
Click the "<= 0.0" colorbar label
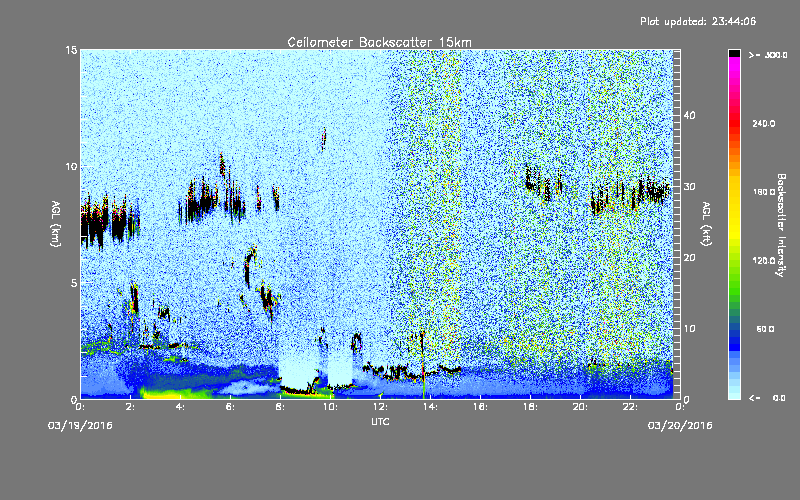pos(767,398)
